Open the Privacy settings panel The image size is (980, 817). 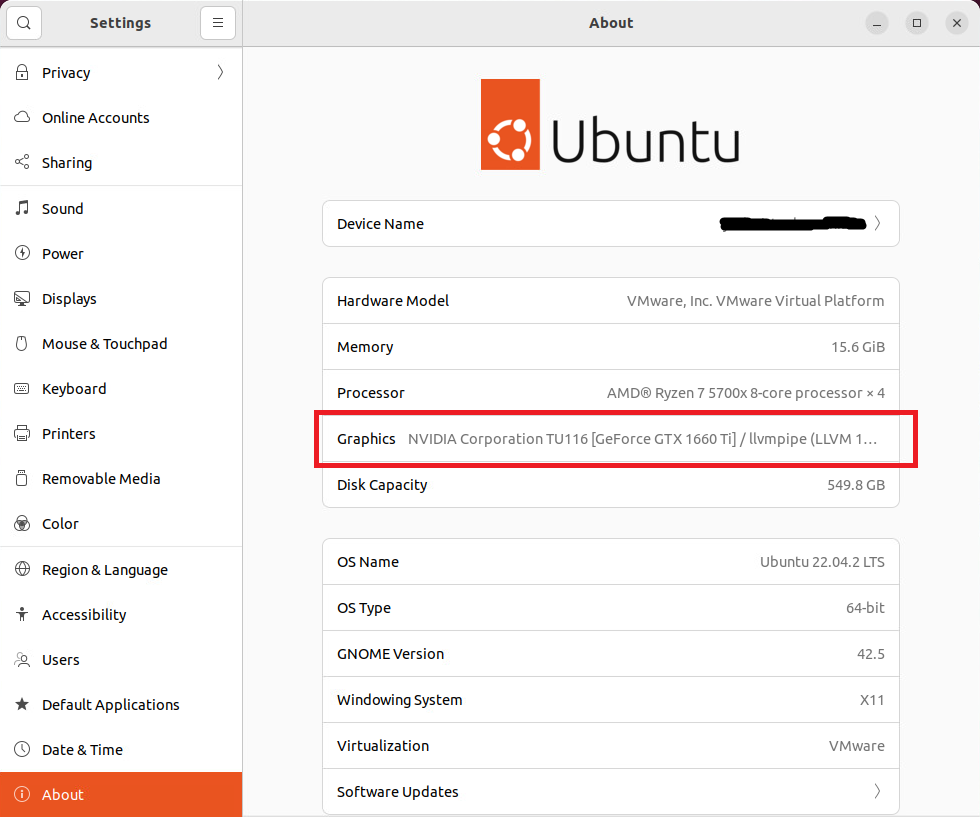[121, 73]
